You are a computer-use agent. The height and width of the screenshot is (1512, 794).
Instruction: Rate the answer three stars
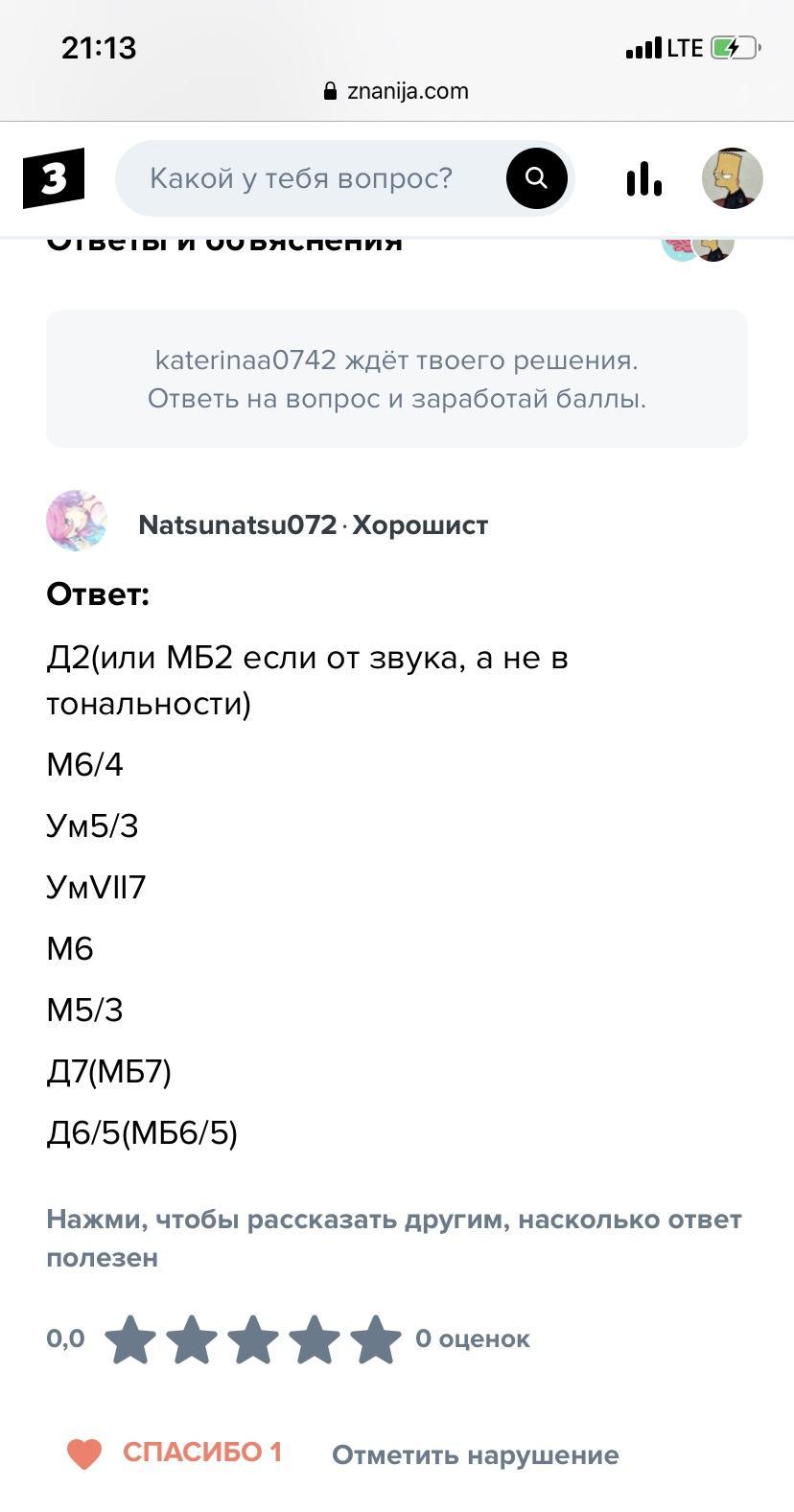253,1339
